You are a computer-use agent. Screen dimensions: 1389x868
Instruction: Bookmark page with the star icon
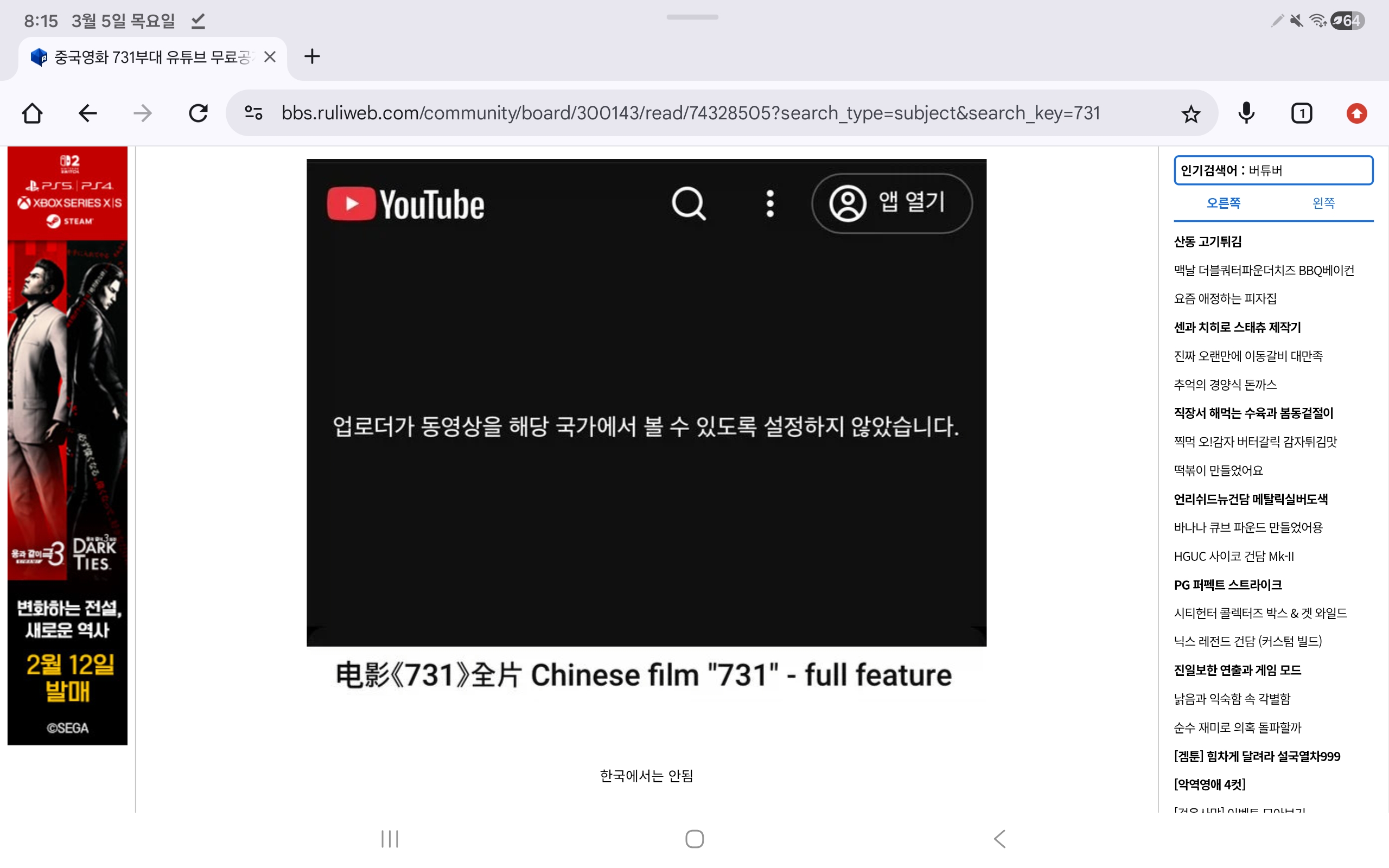click(x=1190, y=114)
